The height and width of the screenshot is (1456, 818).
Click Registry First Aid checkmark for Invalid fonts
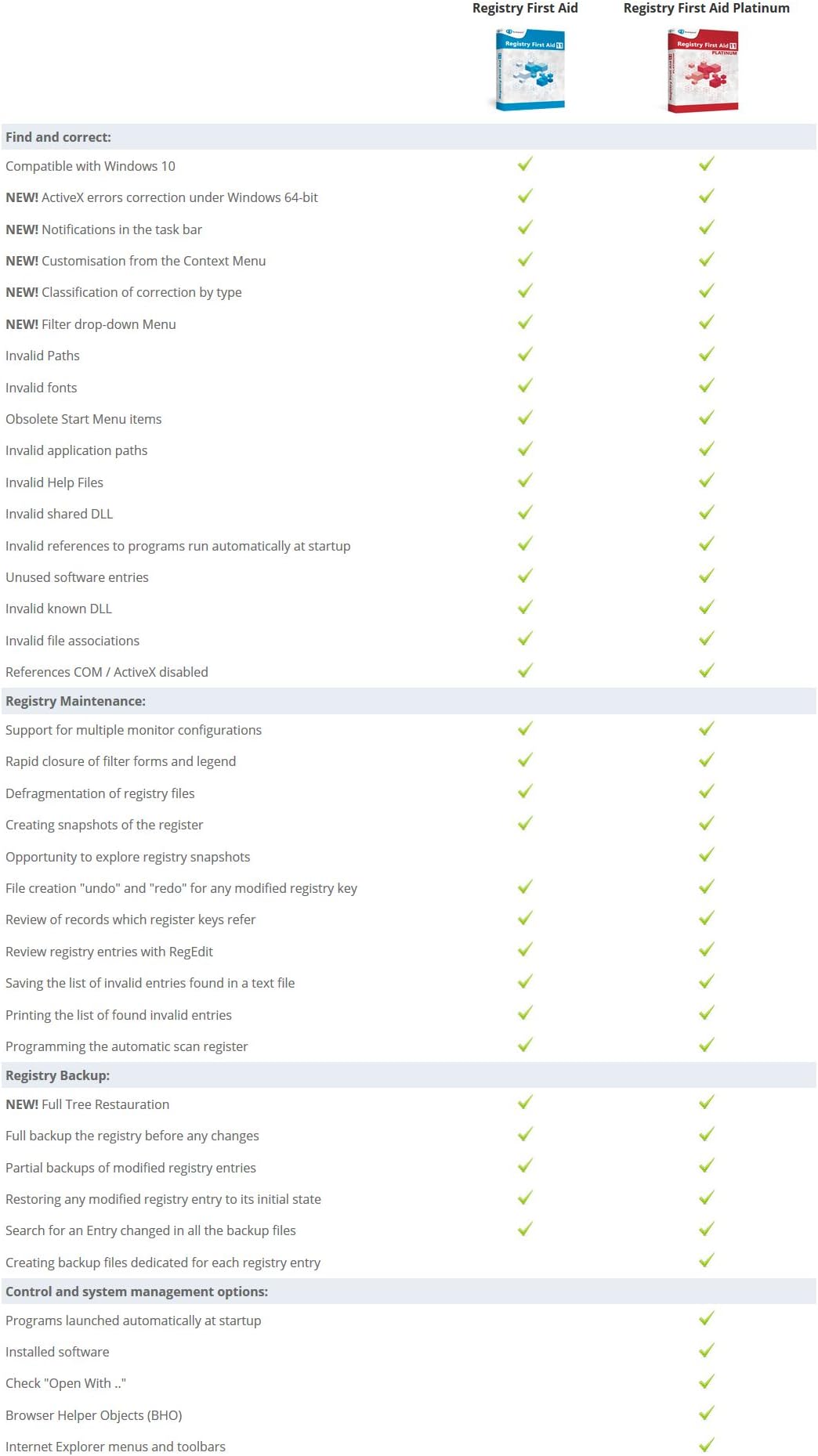click(525, 386)
